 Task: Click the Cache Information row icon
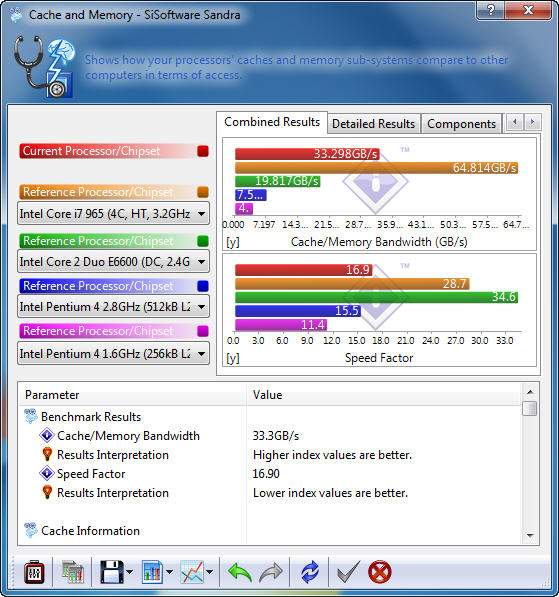point(31,530)
